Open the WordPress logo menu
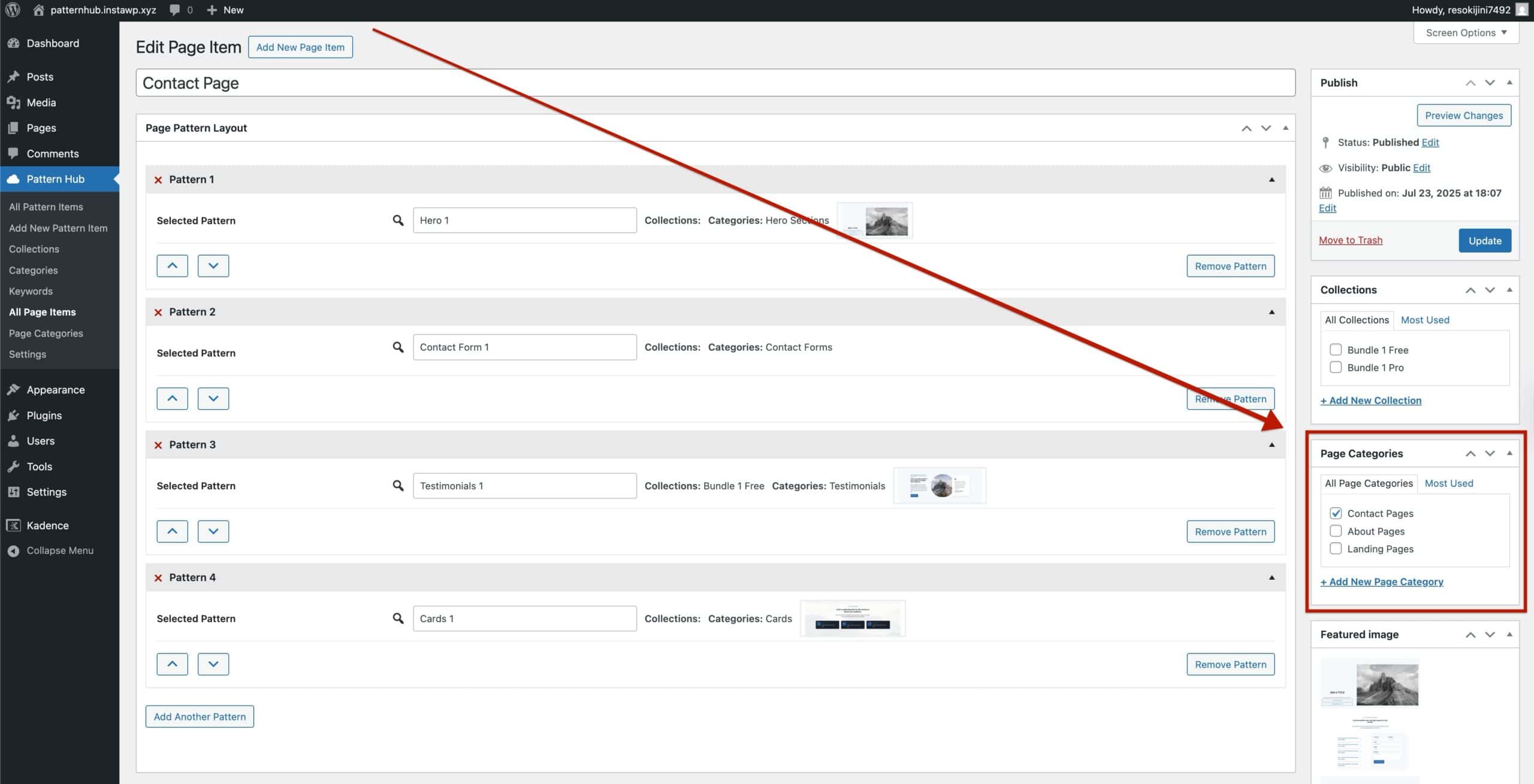Image resolution: width=1534 pixels, height=784 pixels. click(x=13, y=10)
